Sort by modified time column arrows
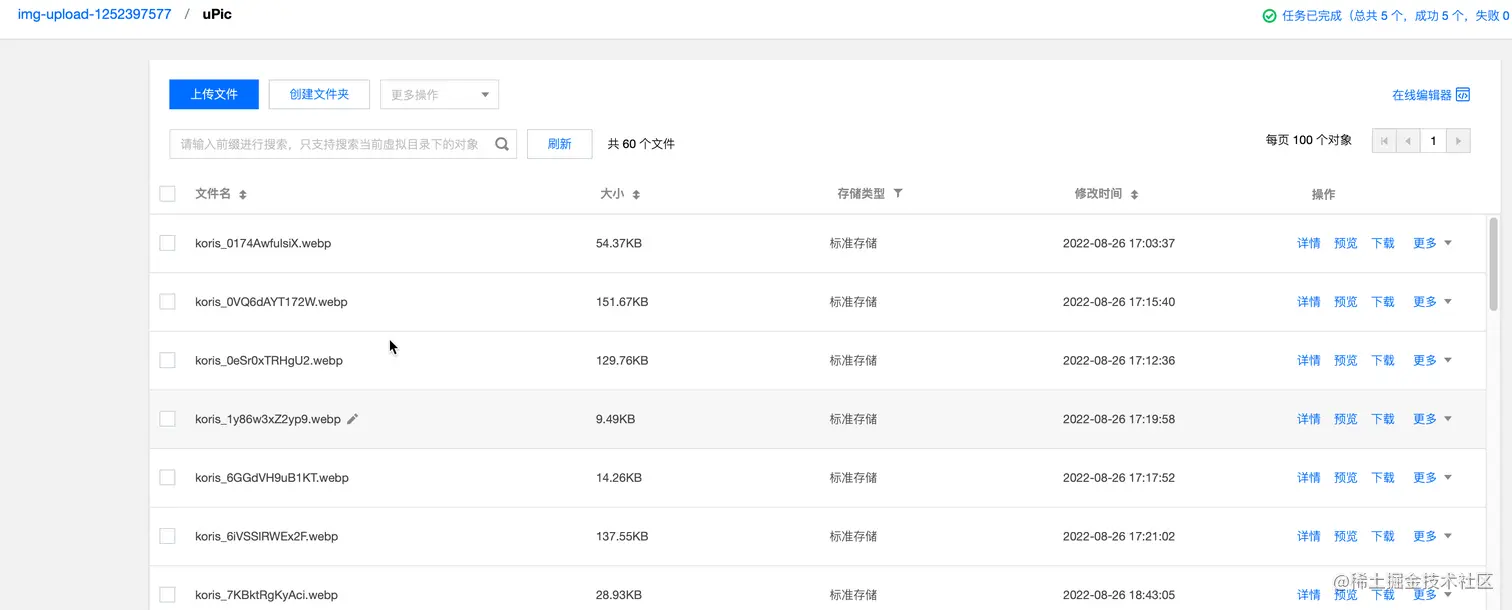The image size is (1512, 610). click(x=1134, y=194)
